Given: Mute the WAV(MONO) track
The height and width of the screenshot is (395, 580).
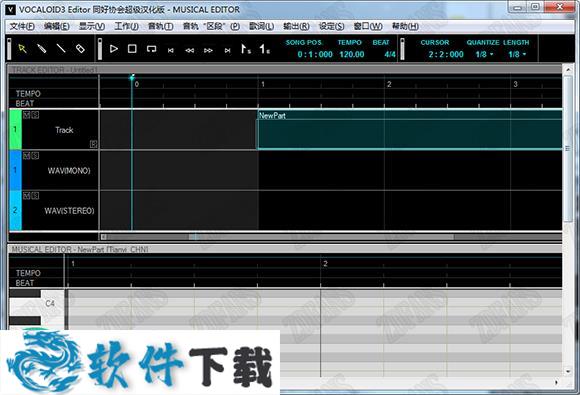Looking at the screenshot, I should [26, 155].
